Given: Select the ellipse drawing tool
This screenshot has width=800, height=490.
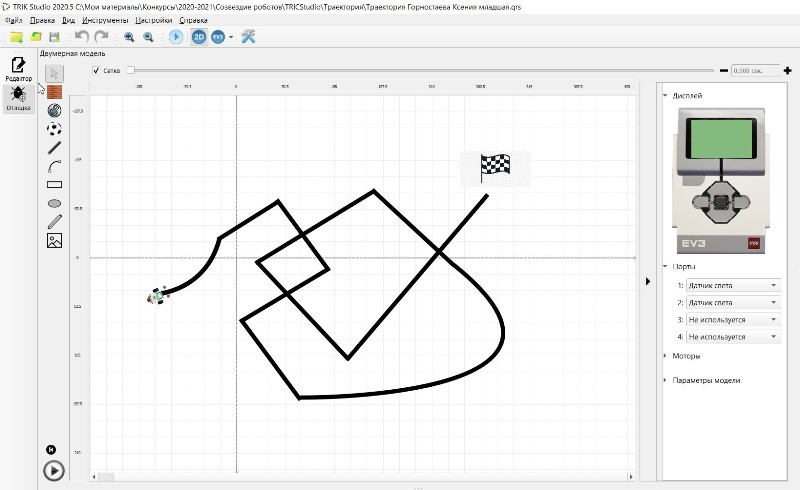Looking at the screenshot, I should pyautogui.click(x=54, y=203).
